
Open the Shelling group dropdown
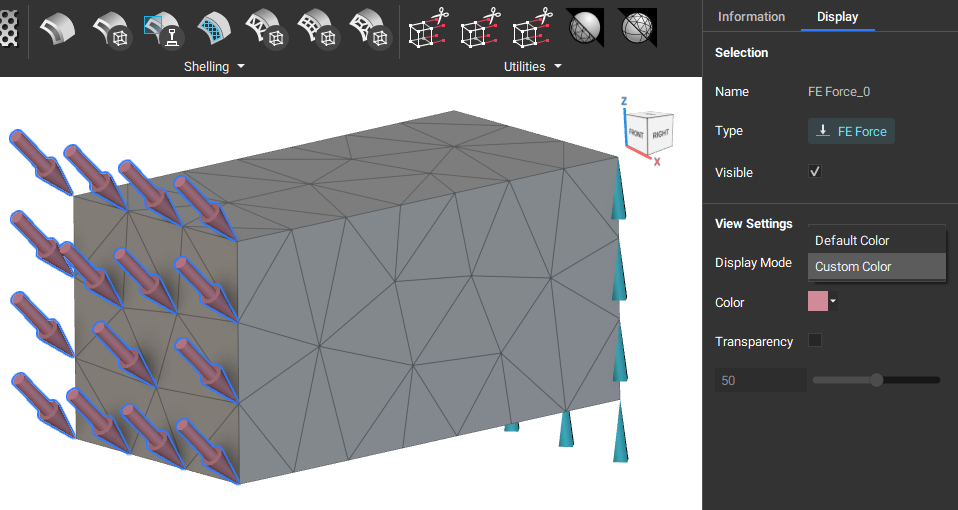(x=241, y=66)
